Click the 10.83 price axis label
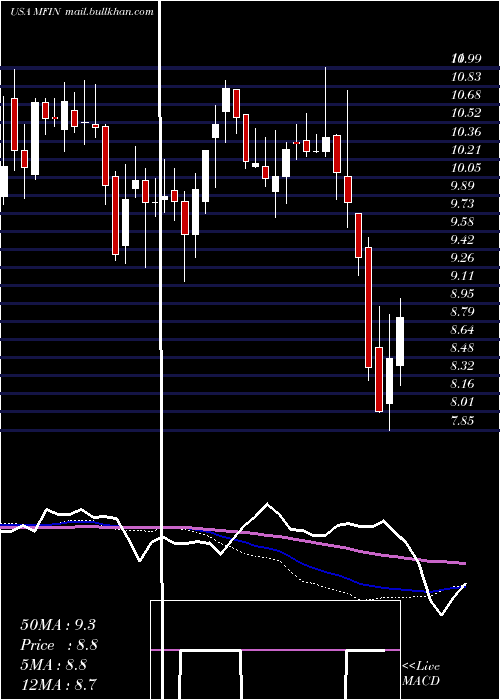 click(x=466, y=77)
